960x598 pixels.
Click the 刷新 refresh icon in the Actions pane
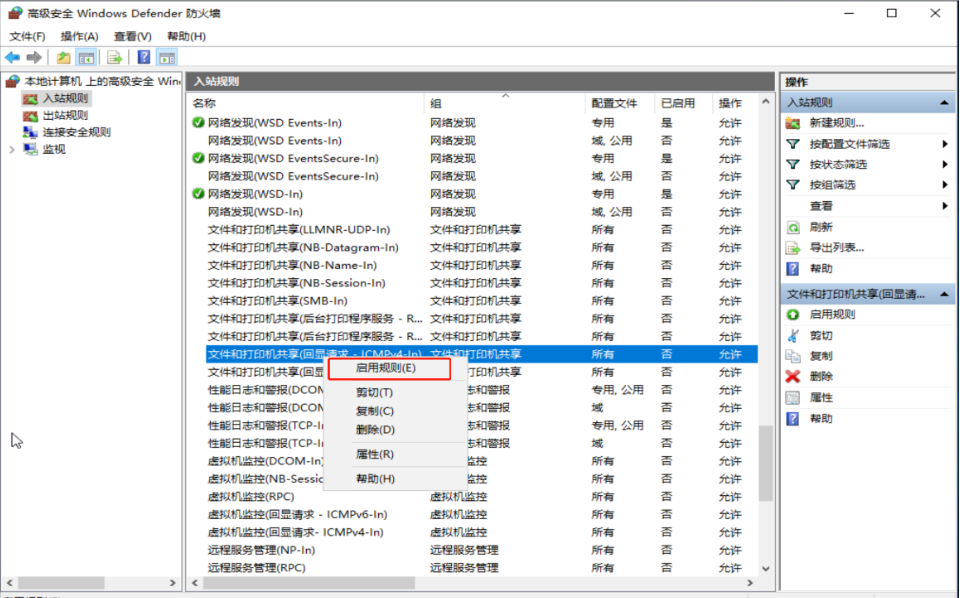793,227
